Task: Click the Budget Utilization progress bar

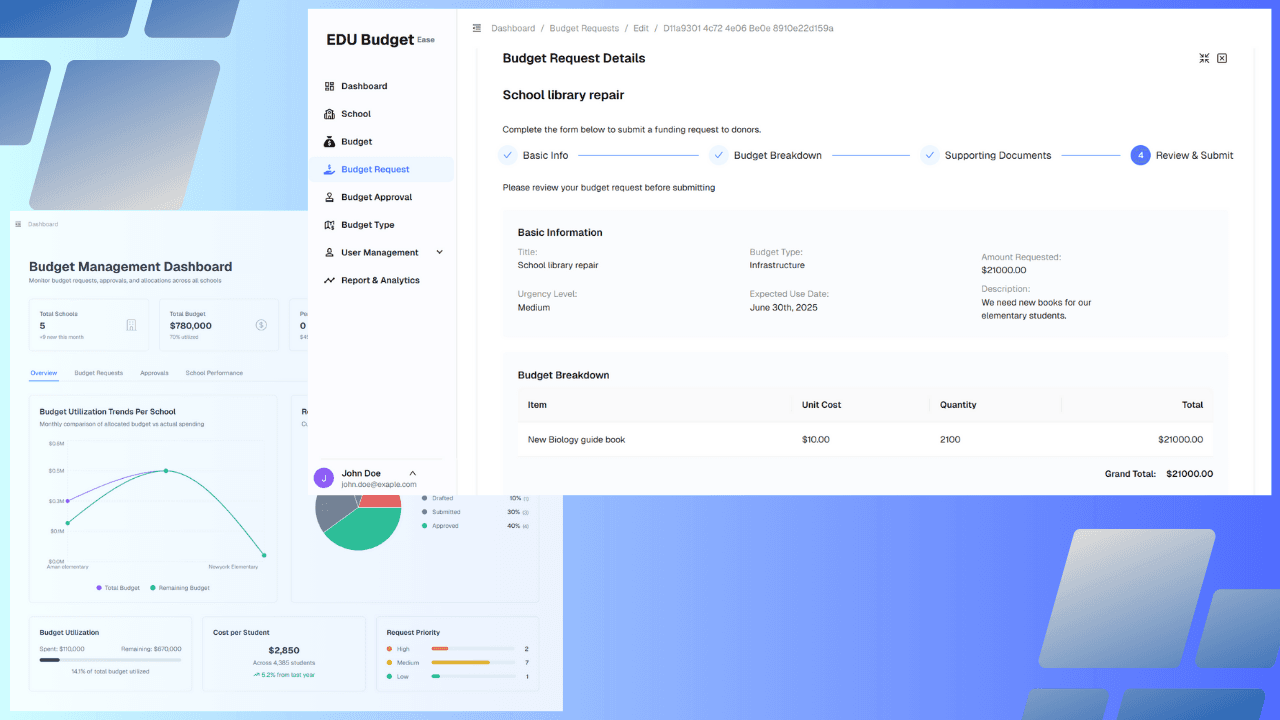Action: pyautogui.click(x=110, y=660)
